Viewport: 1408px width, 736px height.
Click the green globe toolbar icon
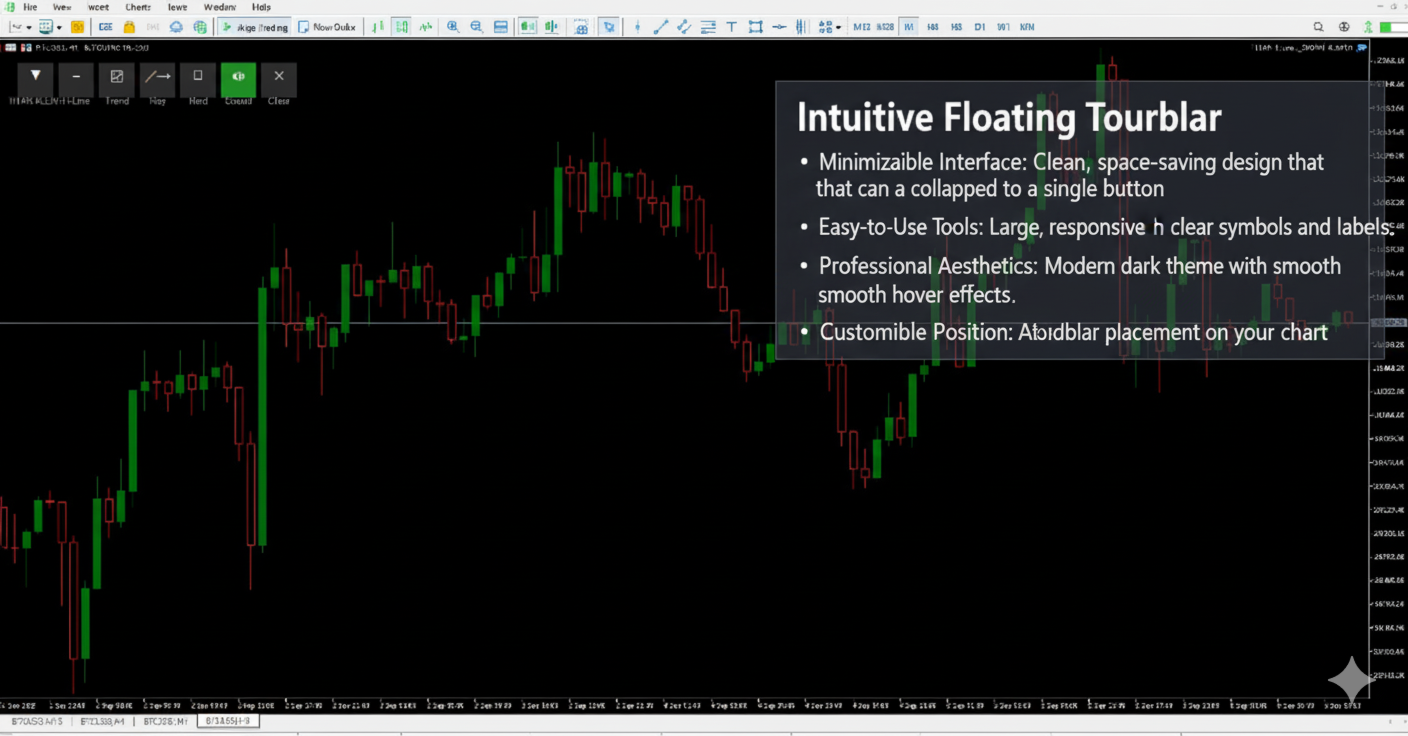200,27
